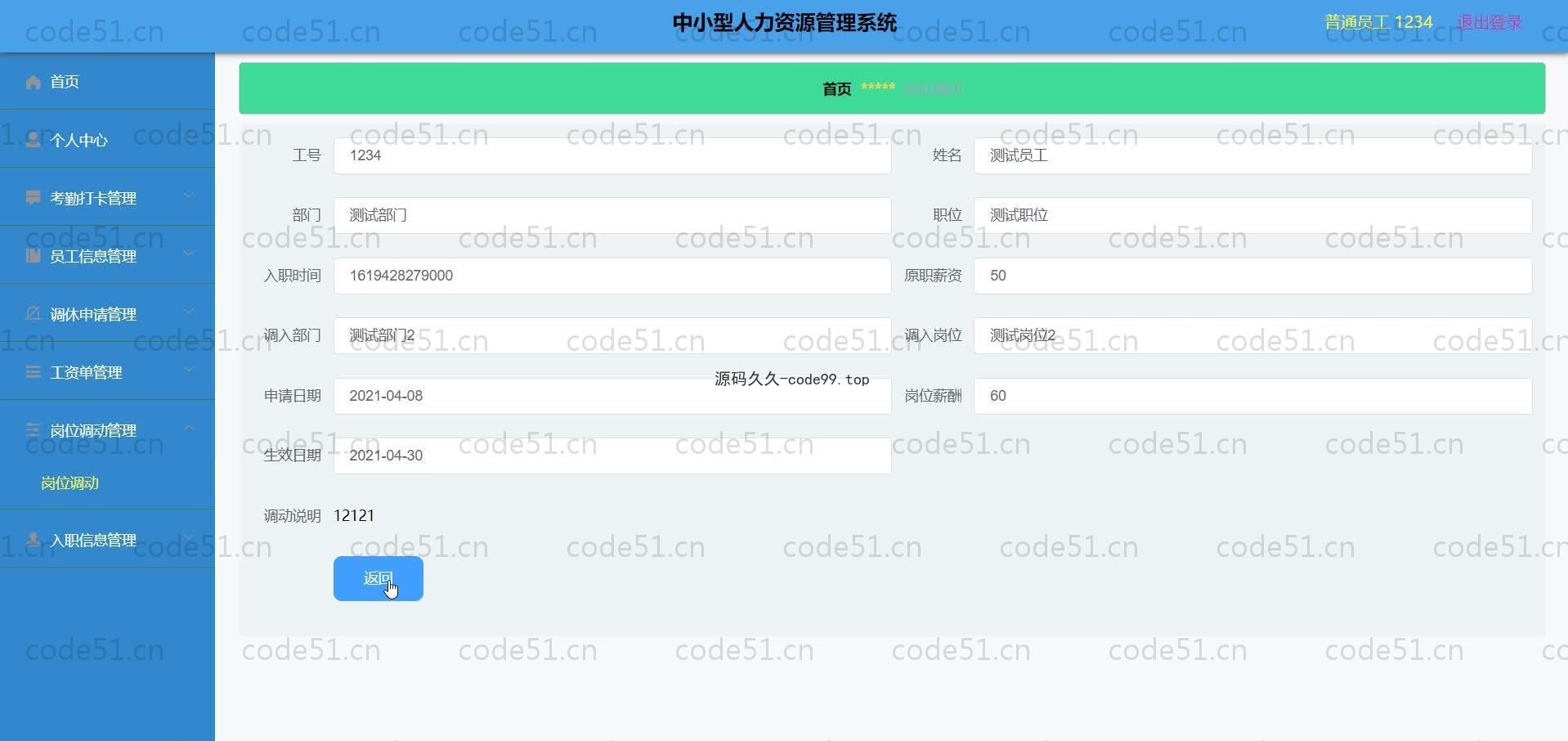This screenshot has width=1568, height=741.
Task: Open the 岗位调动 submenu item
Action: tap(70, 483)
